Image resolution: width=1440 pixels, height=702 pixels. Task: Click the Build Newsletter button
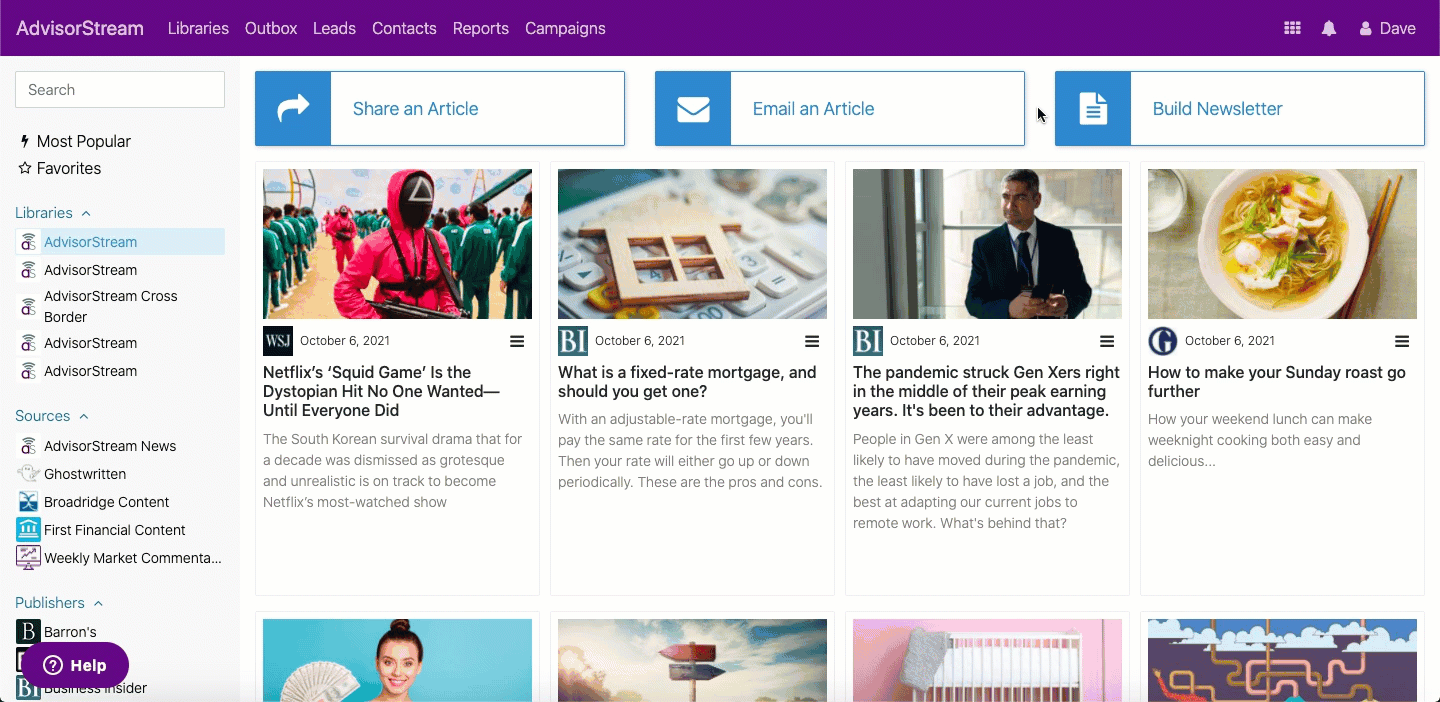[1240, 108]
